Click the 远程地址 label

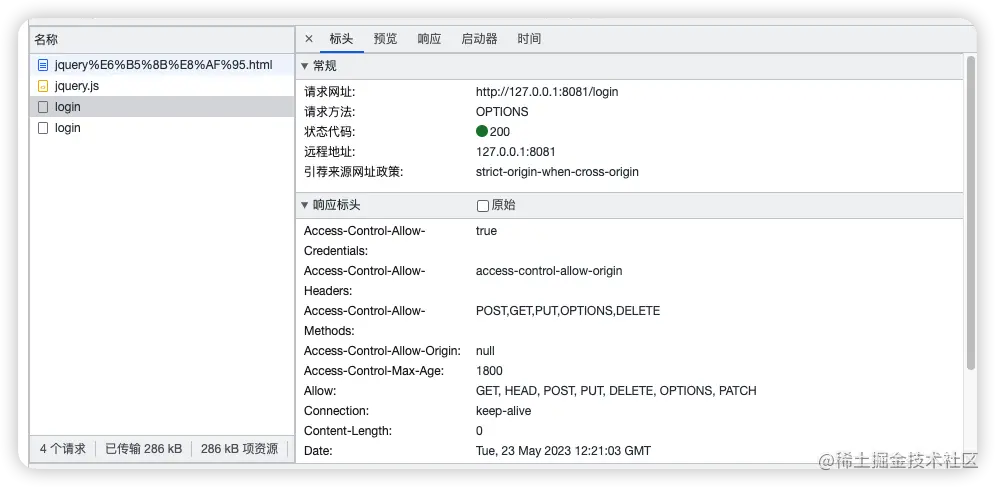(329, 152)
